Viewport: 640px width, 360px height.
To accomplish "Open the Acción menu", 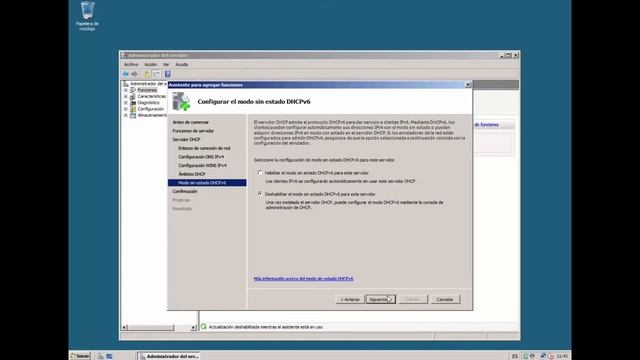I will [150, 64].
